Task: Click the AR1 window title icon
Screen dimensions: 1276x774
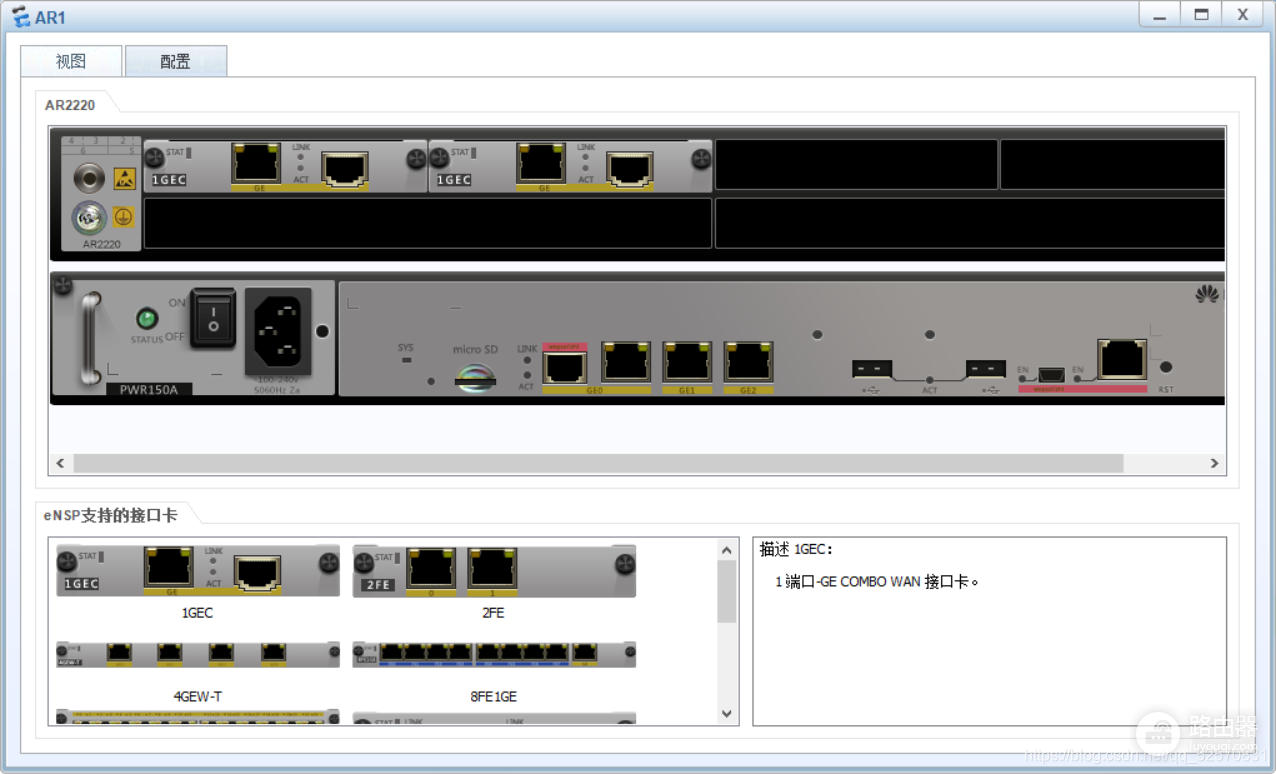Action: coord(20,16)
